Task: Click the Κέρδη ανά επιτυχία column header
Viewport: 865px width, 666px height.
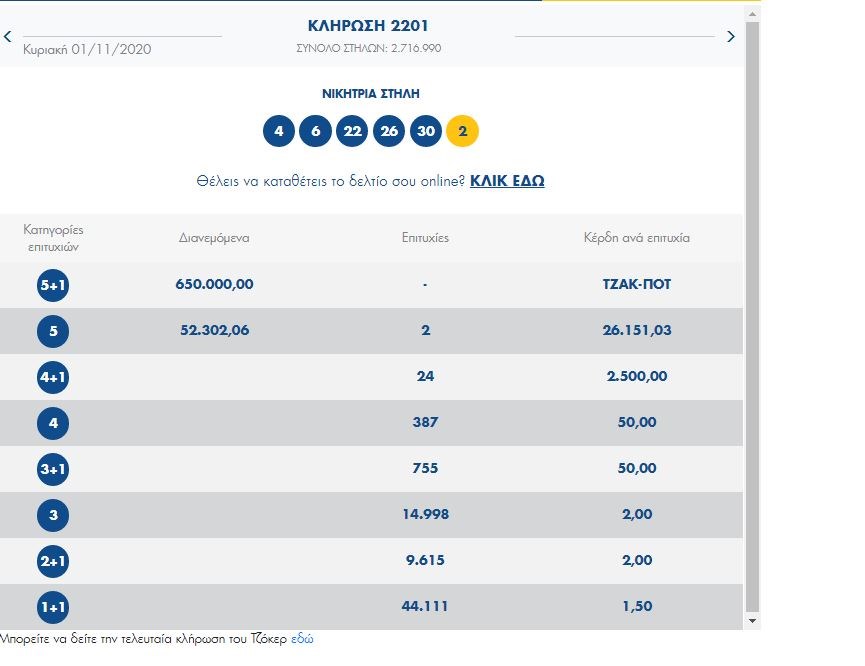Action: click(x=637, y=238)
